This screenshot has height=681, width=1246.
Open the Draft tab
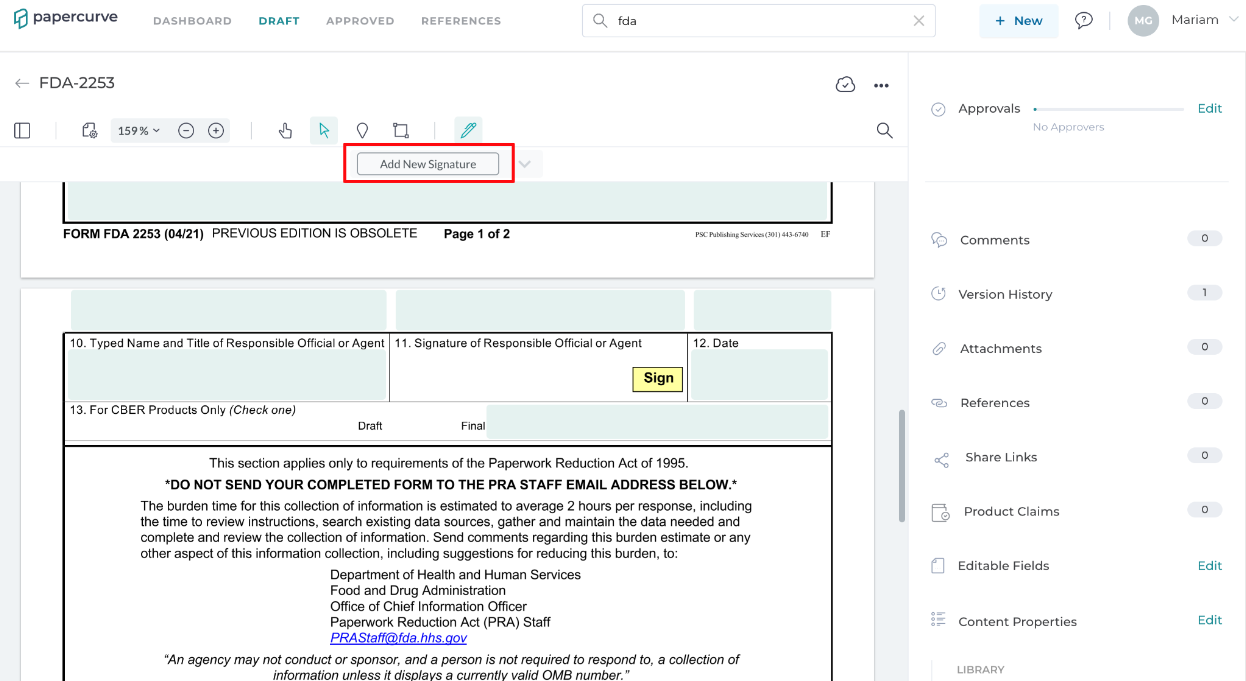(279, 21)
